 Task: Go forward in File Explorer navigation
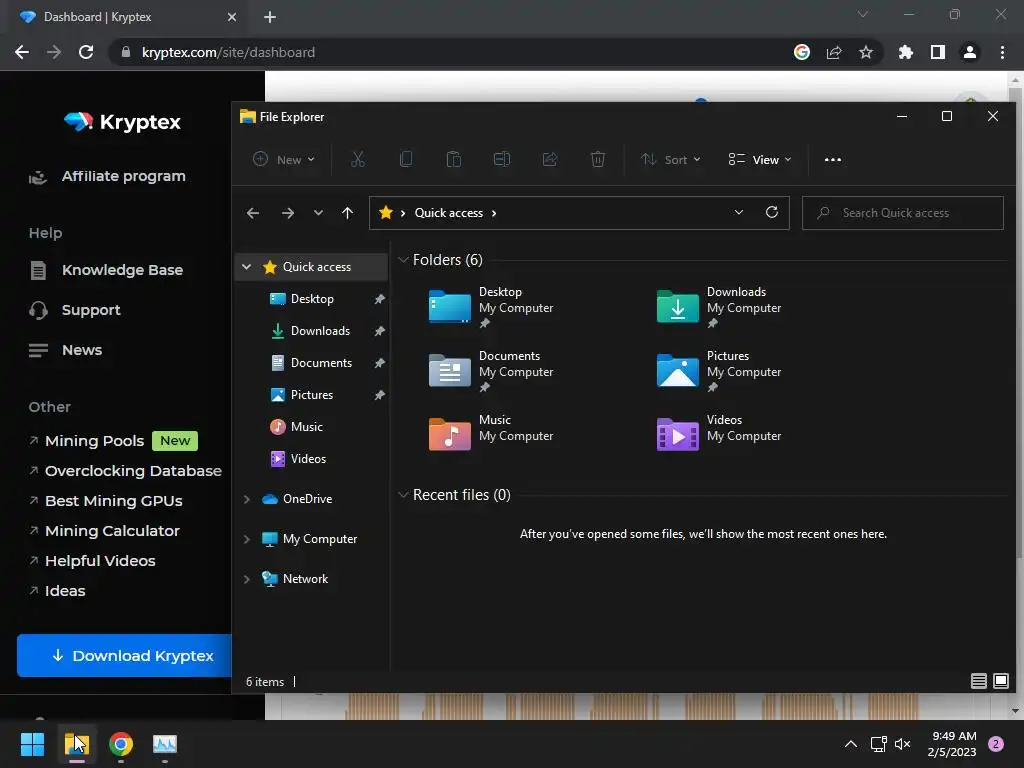coord(287,213)
